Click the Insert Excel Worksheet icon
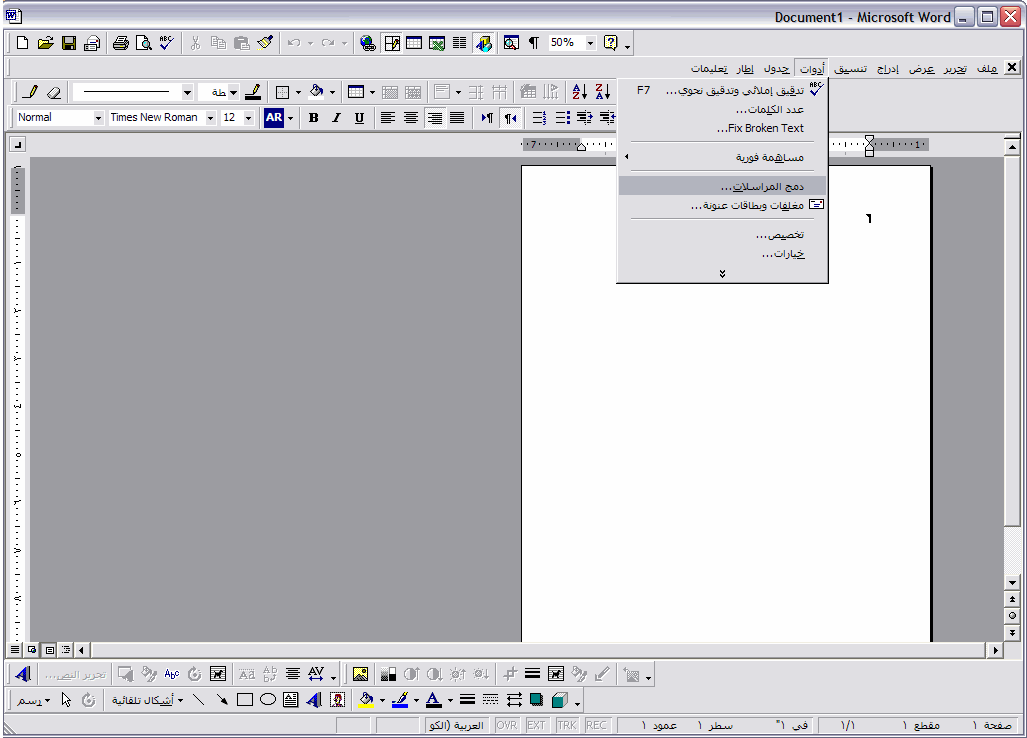This screenshot has width=1027, height=738. (437, 43)
